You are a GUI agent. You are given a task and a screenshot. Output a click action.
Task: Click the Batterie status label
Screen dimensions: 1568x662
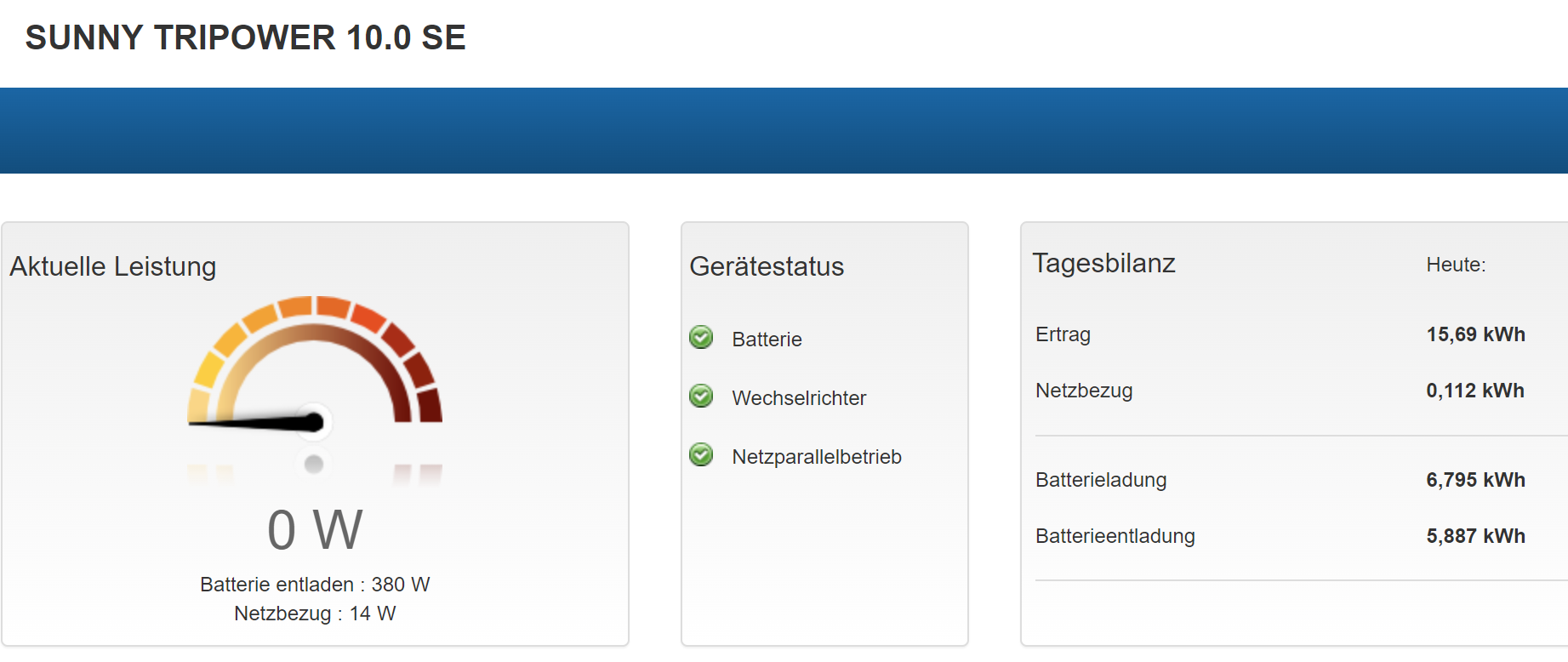pyautogui.click(x=767, y=340)
